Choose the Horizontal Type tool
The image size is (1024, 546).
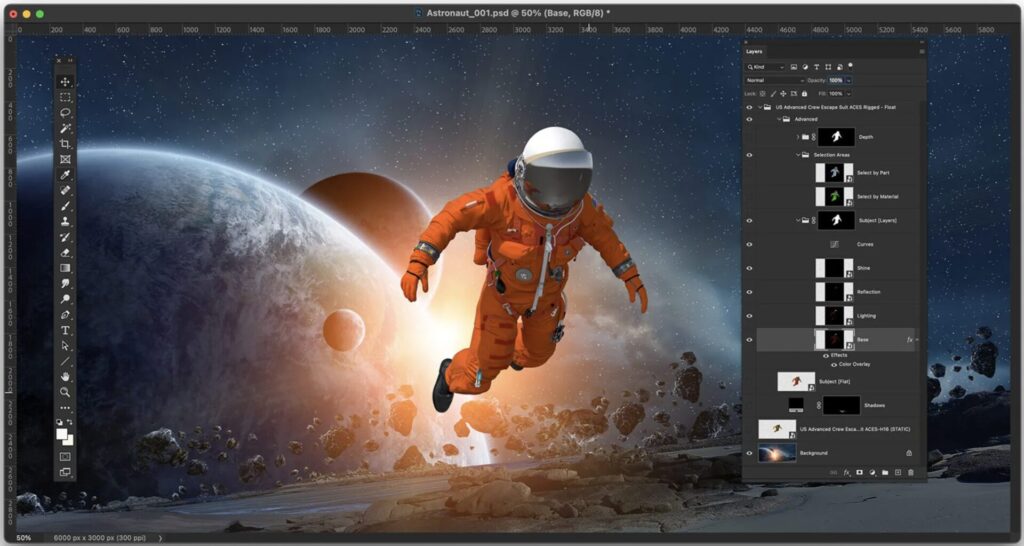[65, 330]
